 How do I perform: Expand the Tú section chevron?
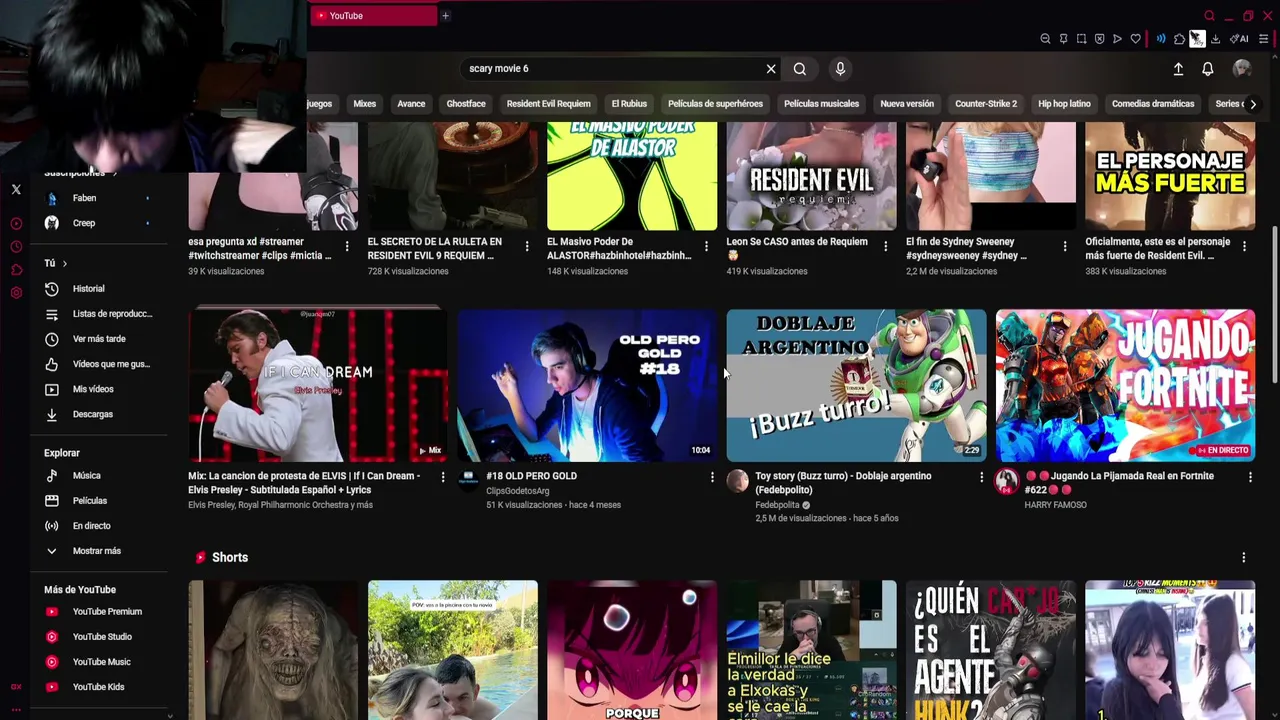64,263
